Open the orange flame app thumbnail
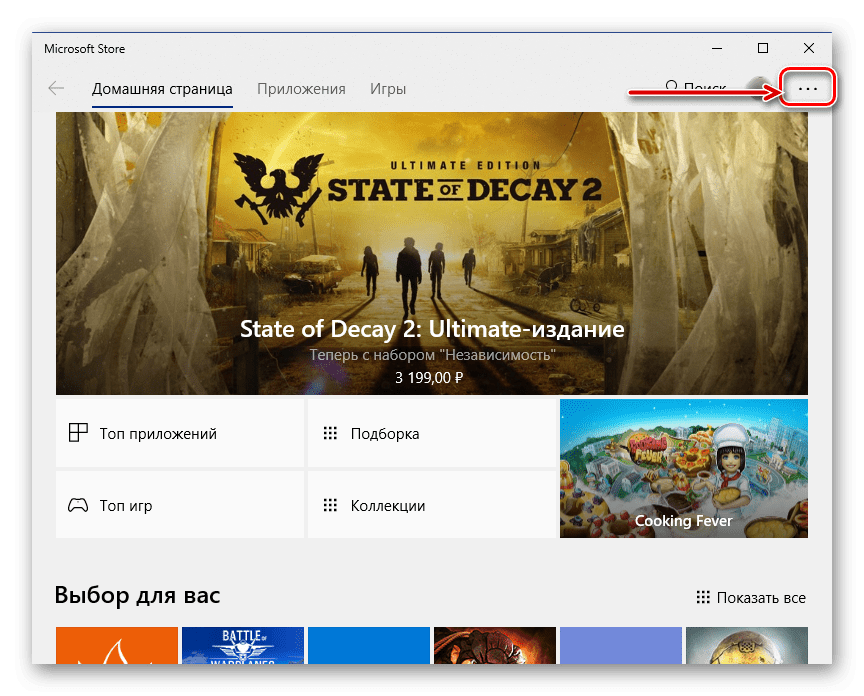This screenshot has width=864, height=696. [117, 646]
